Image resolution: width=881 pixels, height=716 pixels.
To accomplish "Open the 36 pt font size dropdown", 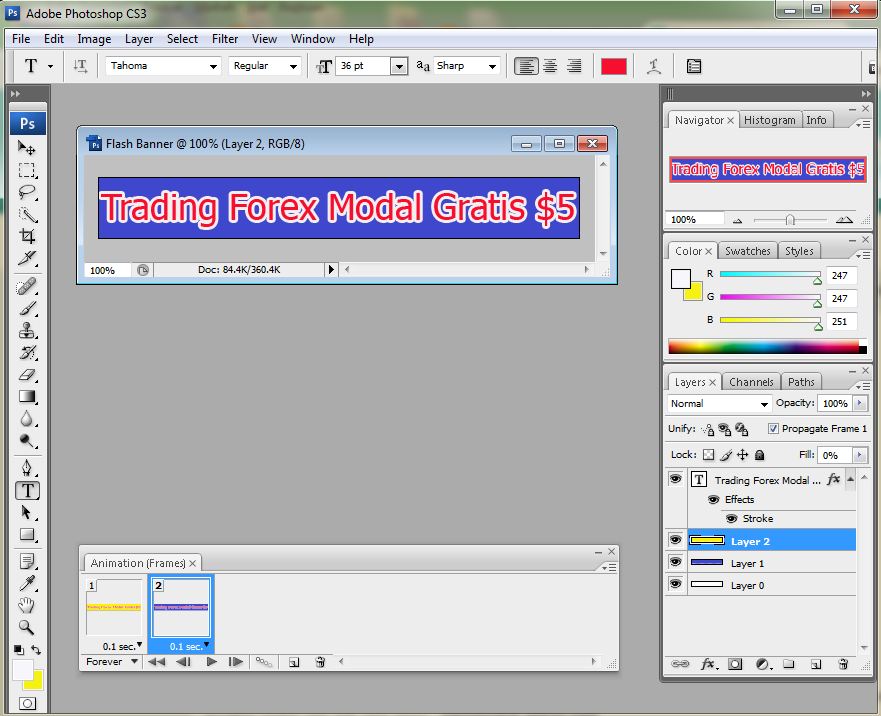I will (x=399, y=66).
